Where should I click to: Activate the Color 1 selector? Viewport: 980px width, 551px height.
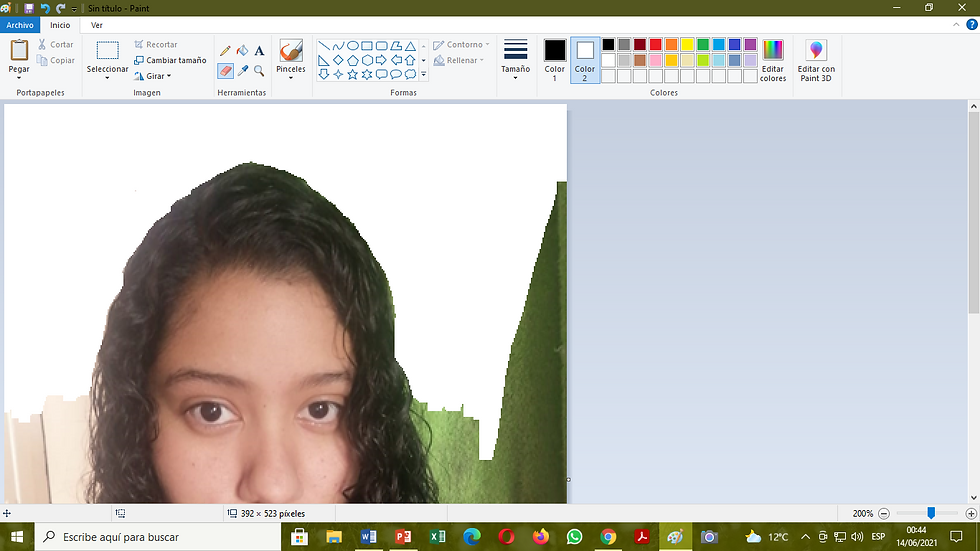coord(555,60)
